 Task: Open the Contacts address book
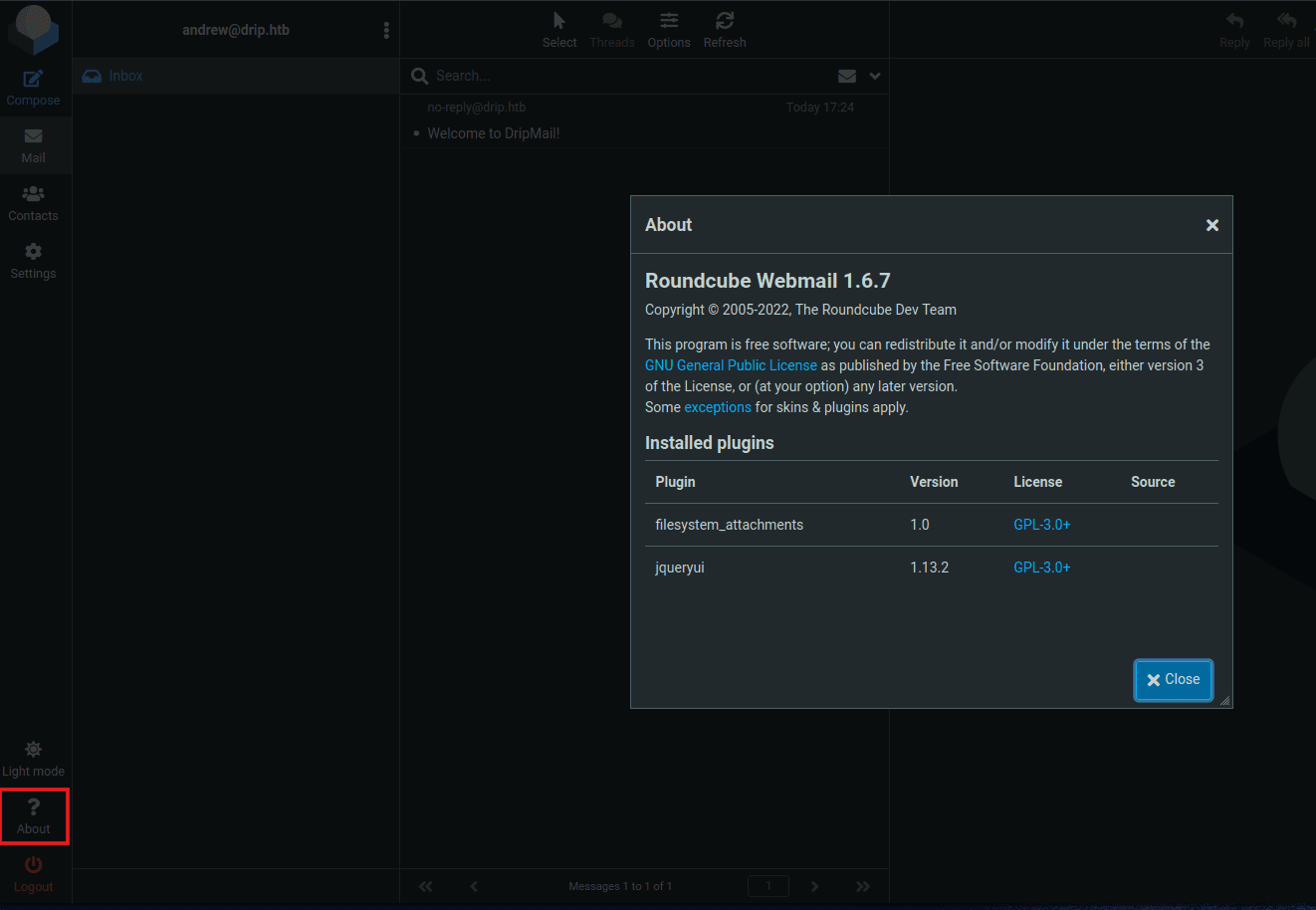33,203
